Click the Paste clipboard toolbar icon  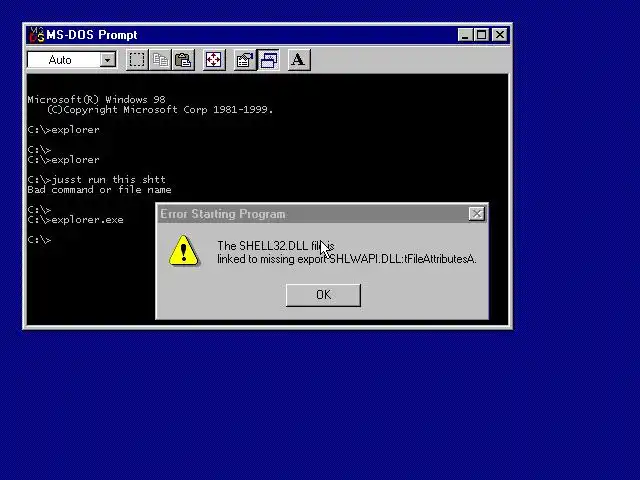(x=183, y=60)
